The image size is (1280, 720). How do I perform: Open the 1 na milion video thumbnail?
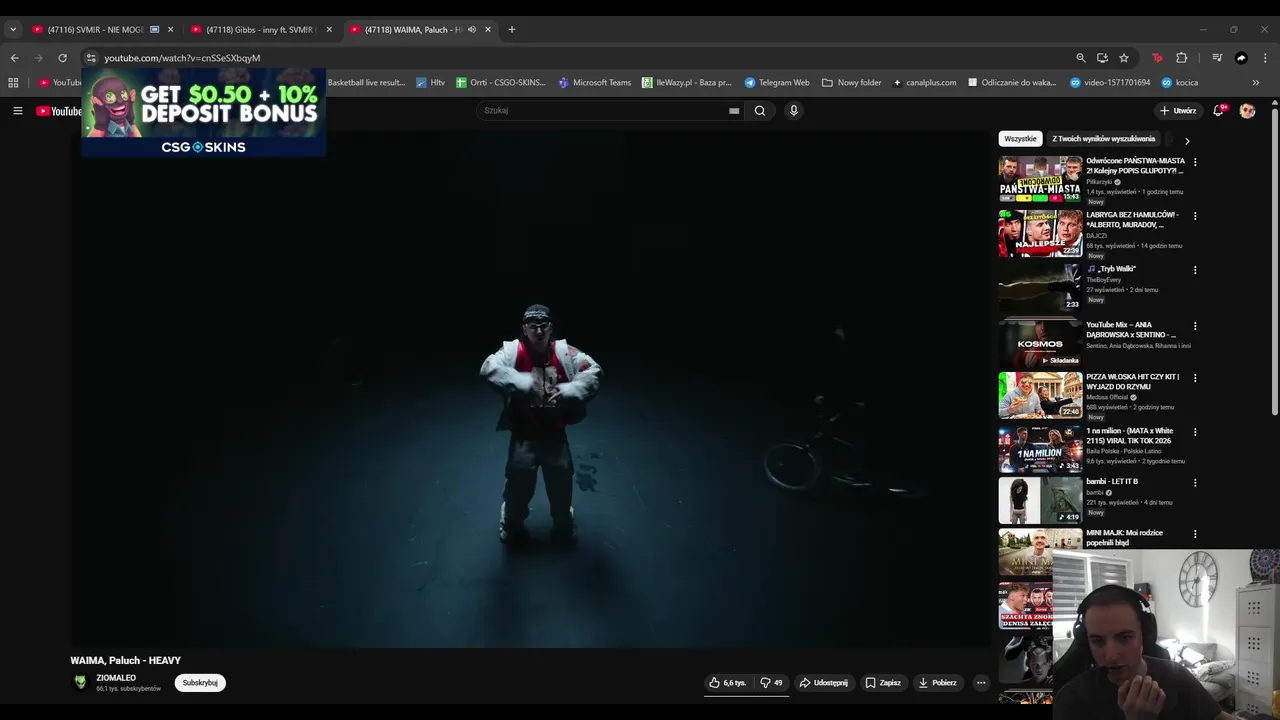pos(1040,449)
